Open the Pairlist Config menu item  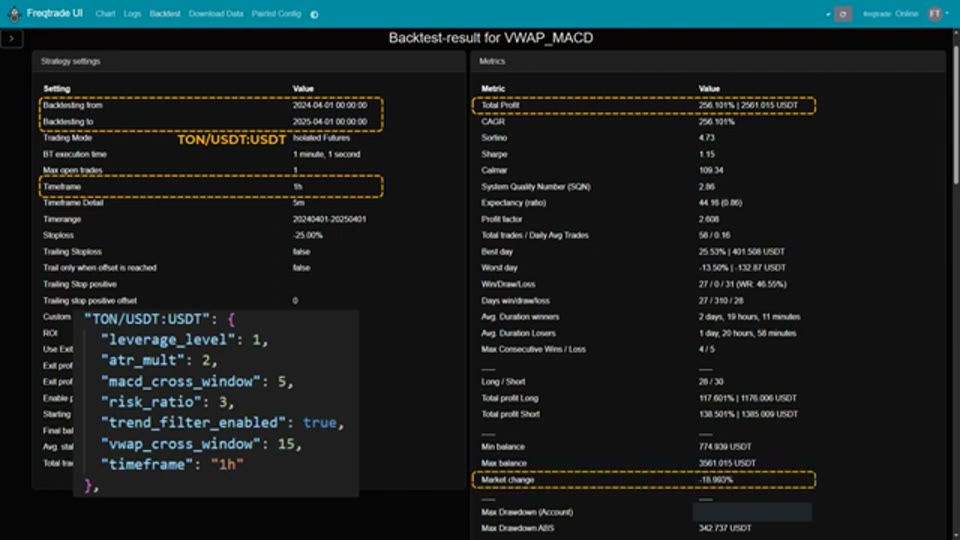point(276,13)
